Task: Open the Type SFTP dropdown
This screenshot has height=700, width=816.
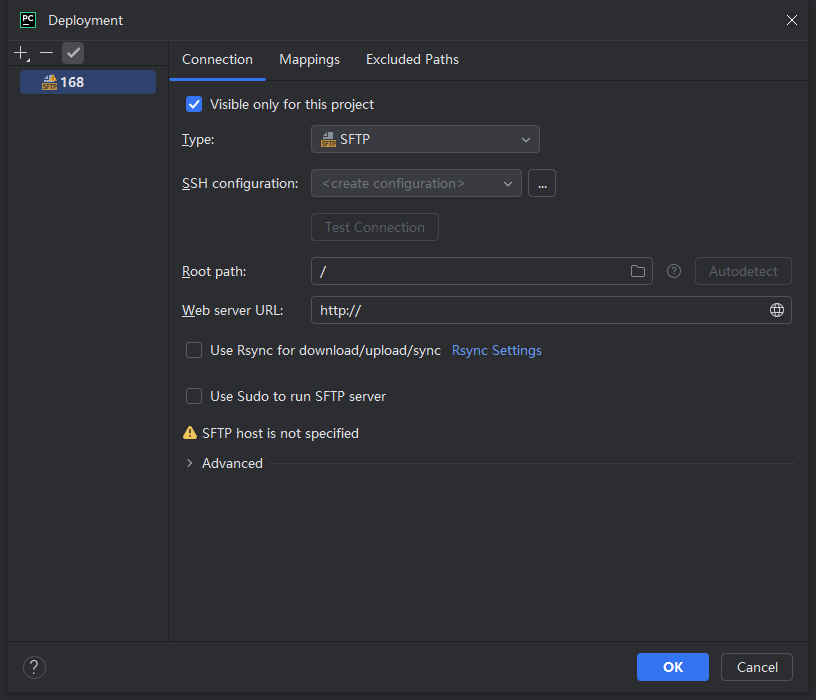Action: click(x=425, y=139)
